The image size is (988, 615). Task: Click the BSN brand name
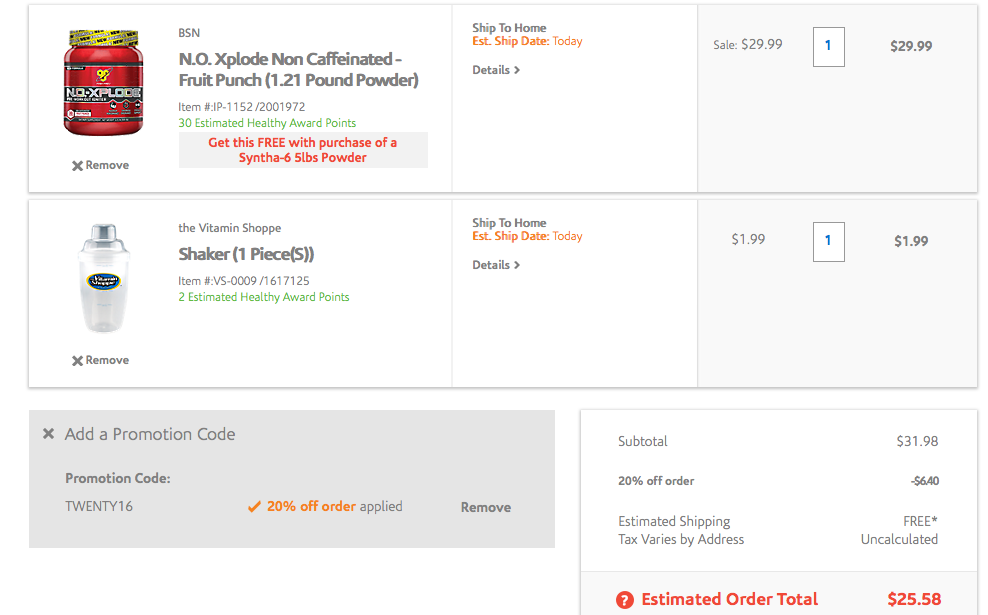189,33
